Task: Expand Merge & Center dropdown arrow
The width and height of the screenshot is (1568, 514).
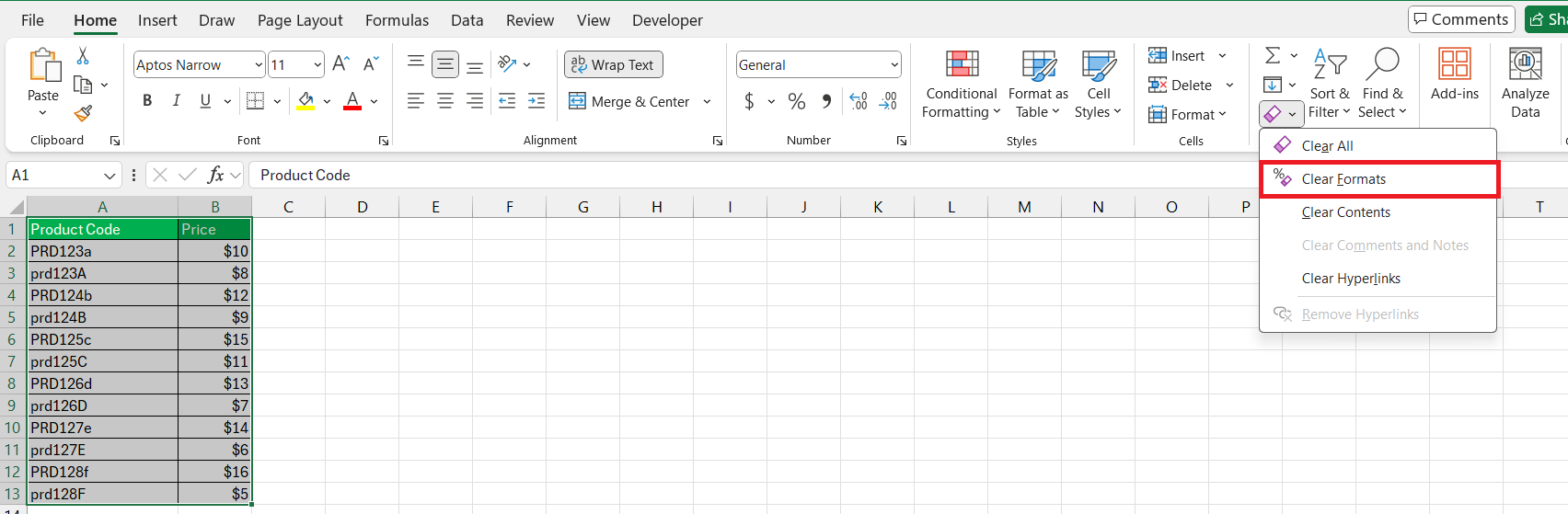Action: tap(707, 101)
